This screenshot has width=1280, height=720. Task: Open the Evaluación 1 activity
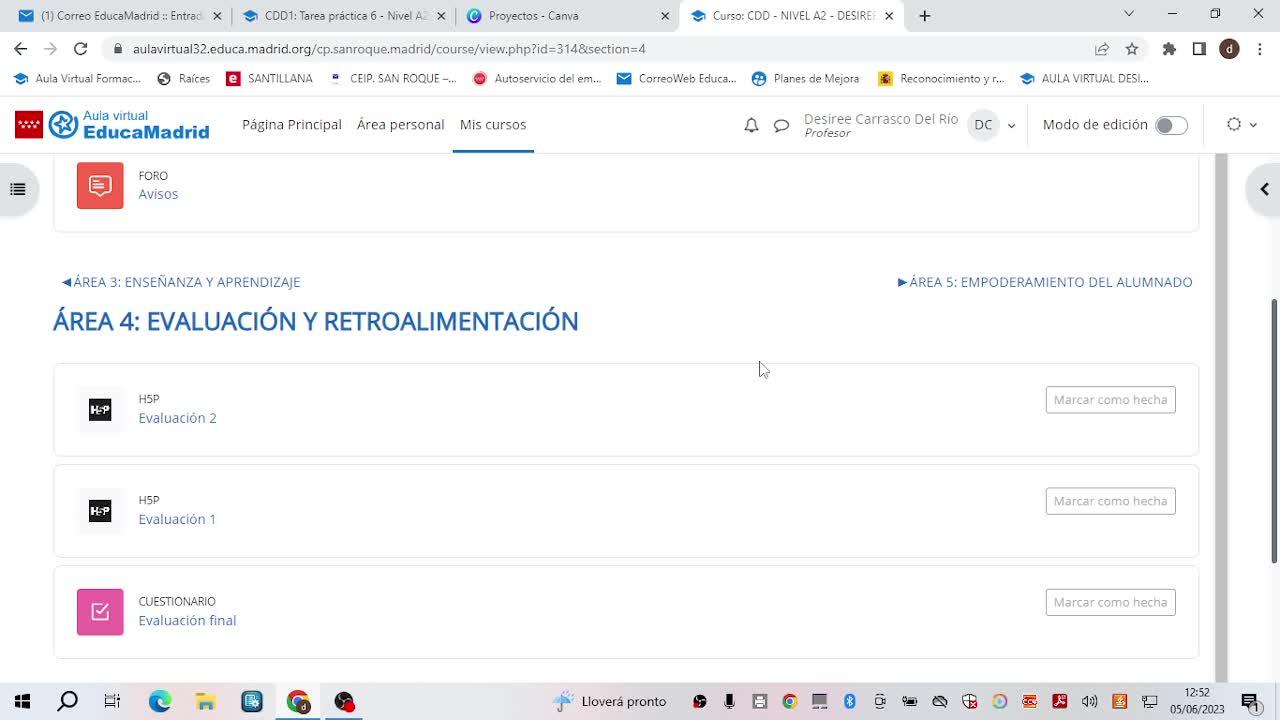point(177,519)
